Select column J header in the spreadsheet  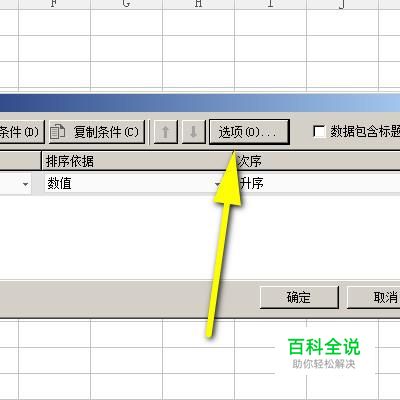[x=342, y=4]
